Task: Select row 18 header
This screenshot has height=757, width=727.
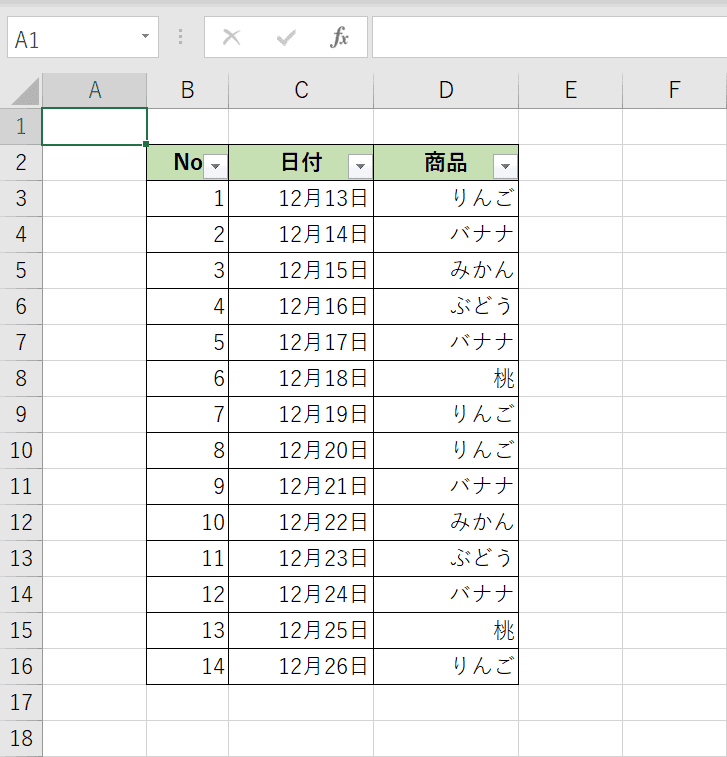Action: [21, 739]
